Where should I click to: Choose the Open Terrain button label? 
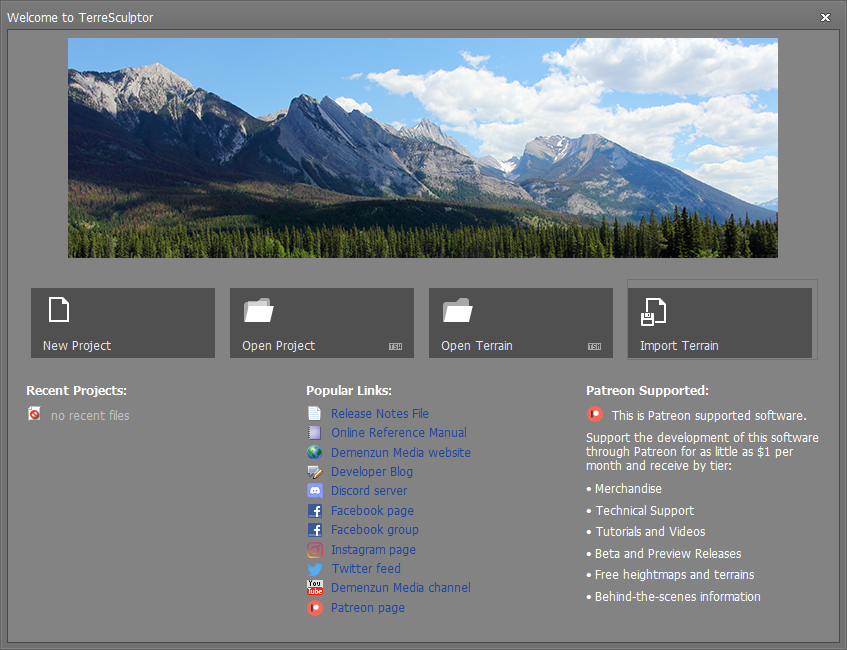click(476, 346)
